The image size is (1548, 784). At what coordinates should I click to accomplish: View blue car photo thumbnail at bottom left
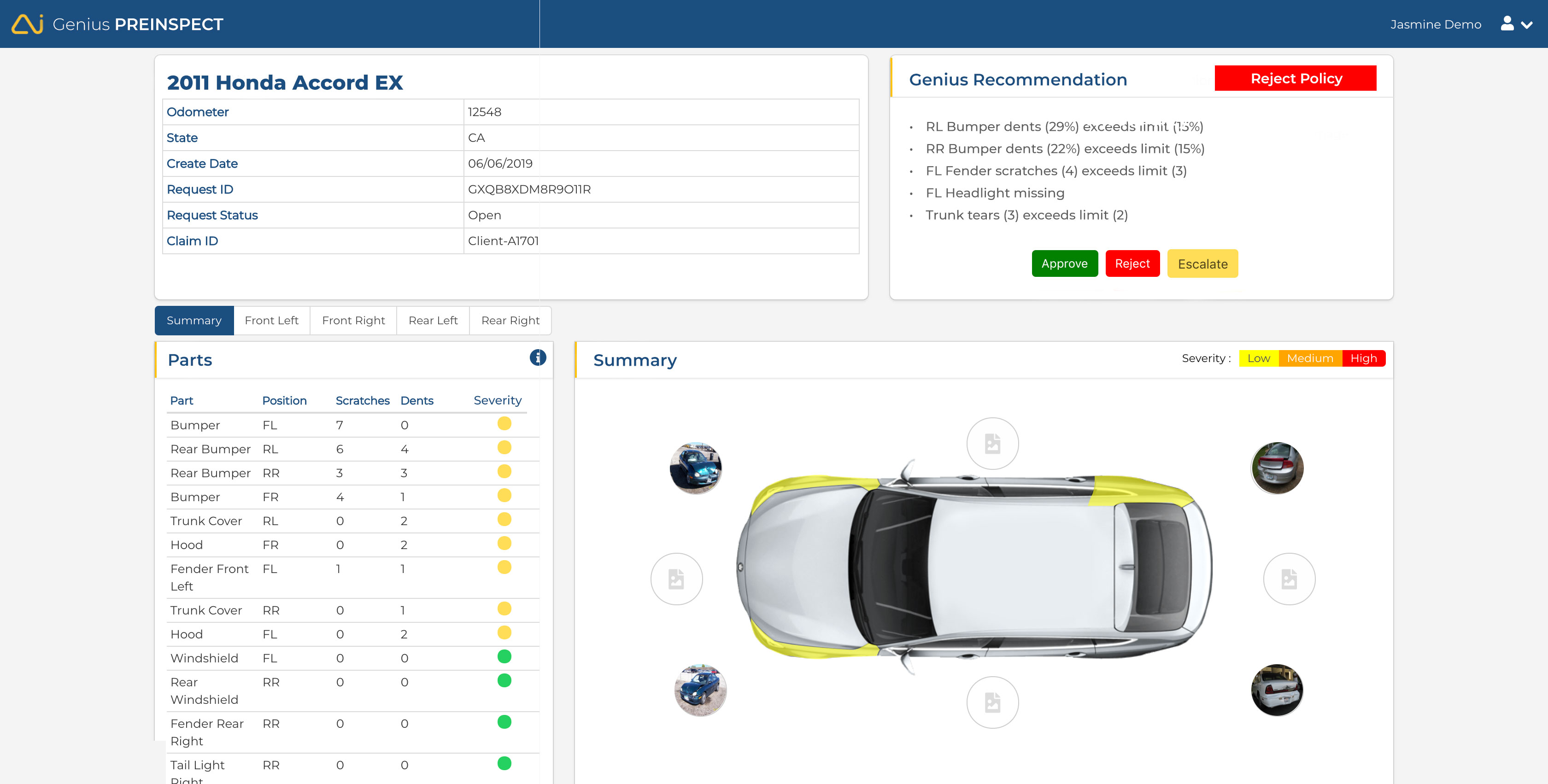tap(700, 690)
